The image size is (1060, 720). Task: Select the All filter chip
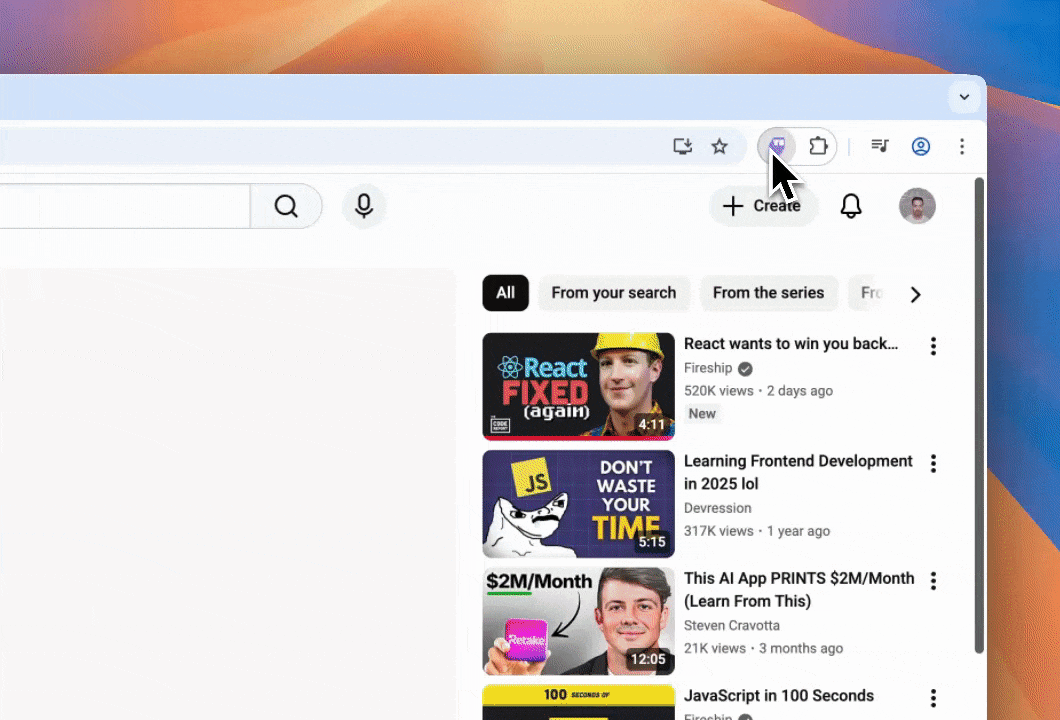505,293
